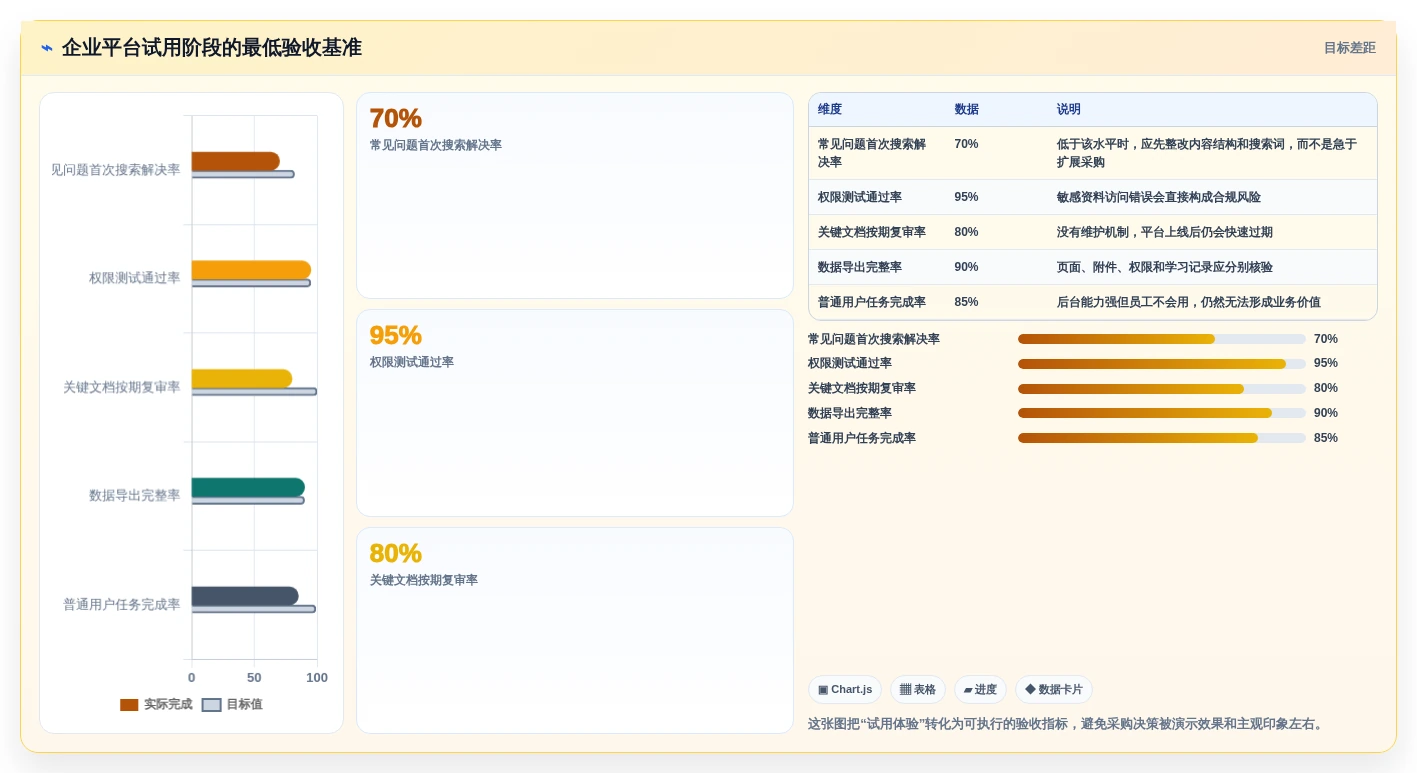Click the 普通用户任务完成率 table row name

tap(872, 302)
